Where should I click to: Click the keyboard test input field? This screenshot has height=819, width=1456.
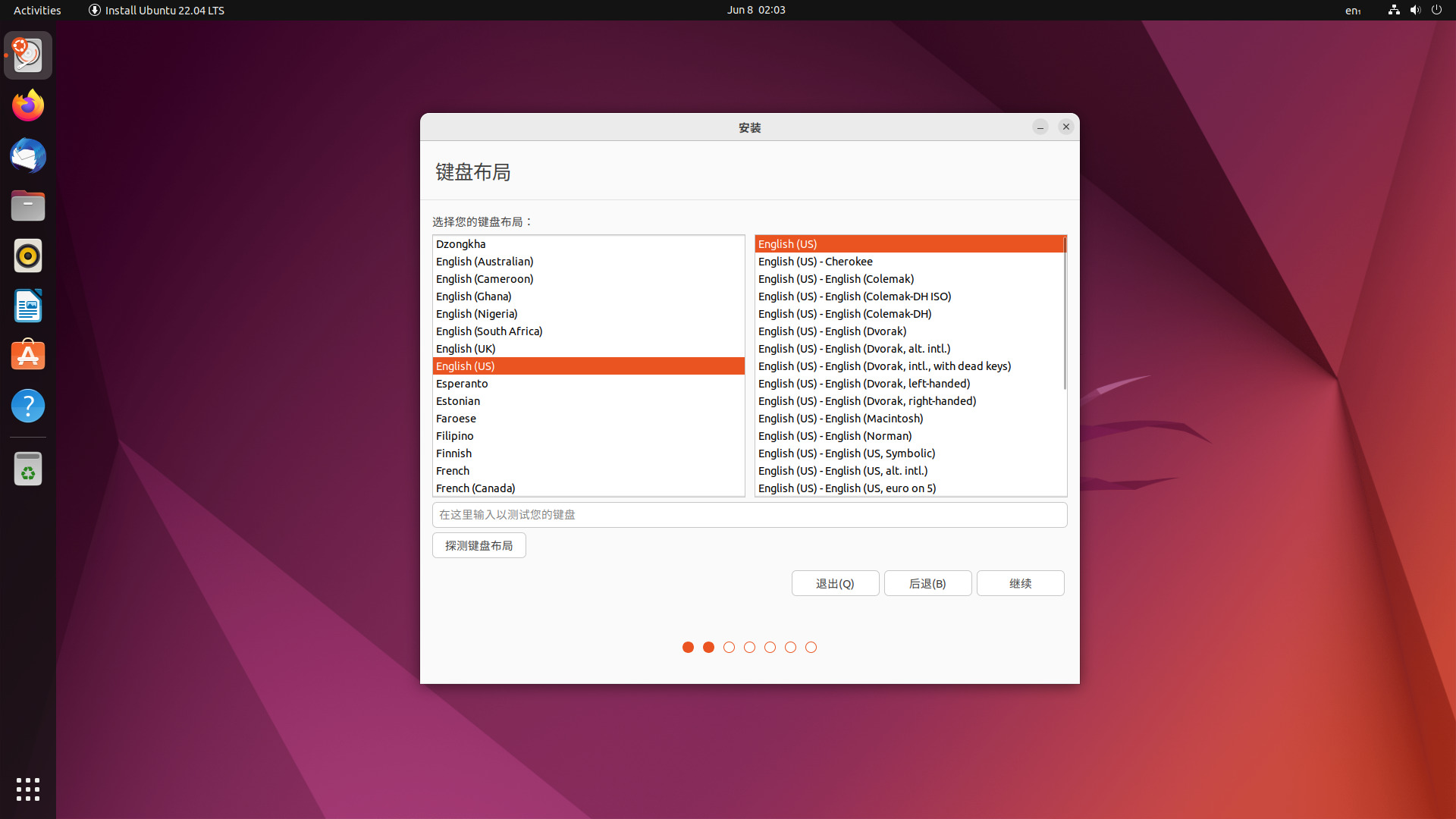click(x=749, y=514)
